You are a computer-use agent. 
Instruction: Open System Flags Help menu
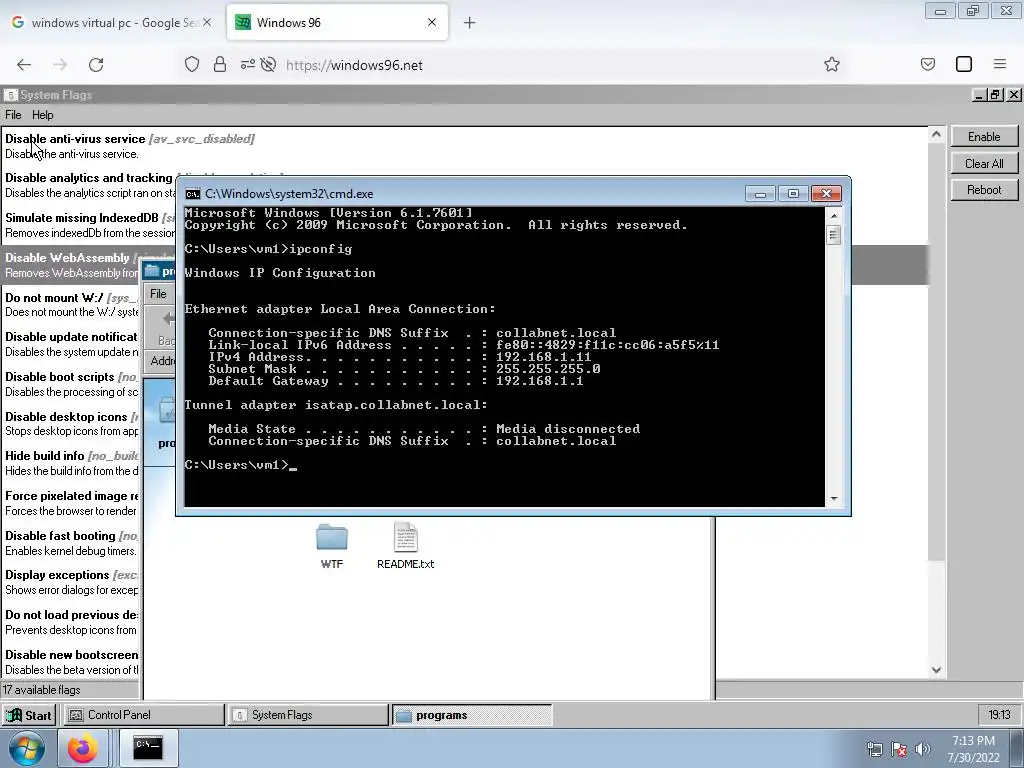tap(42, 115)
